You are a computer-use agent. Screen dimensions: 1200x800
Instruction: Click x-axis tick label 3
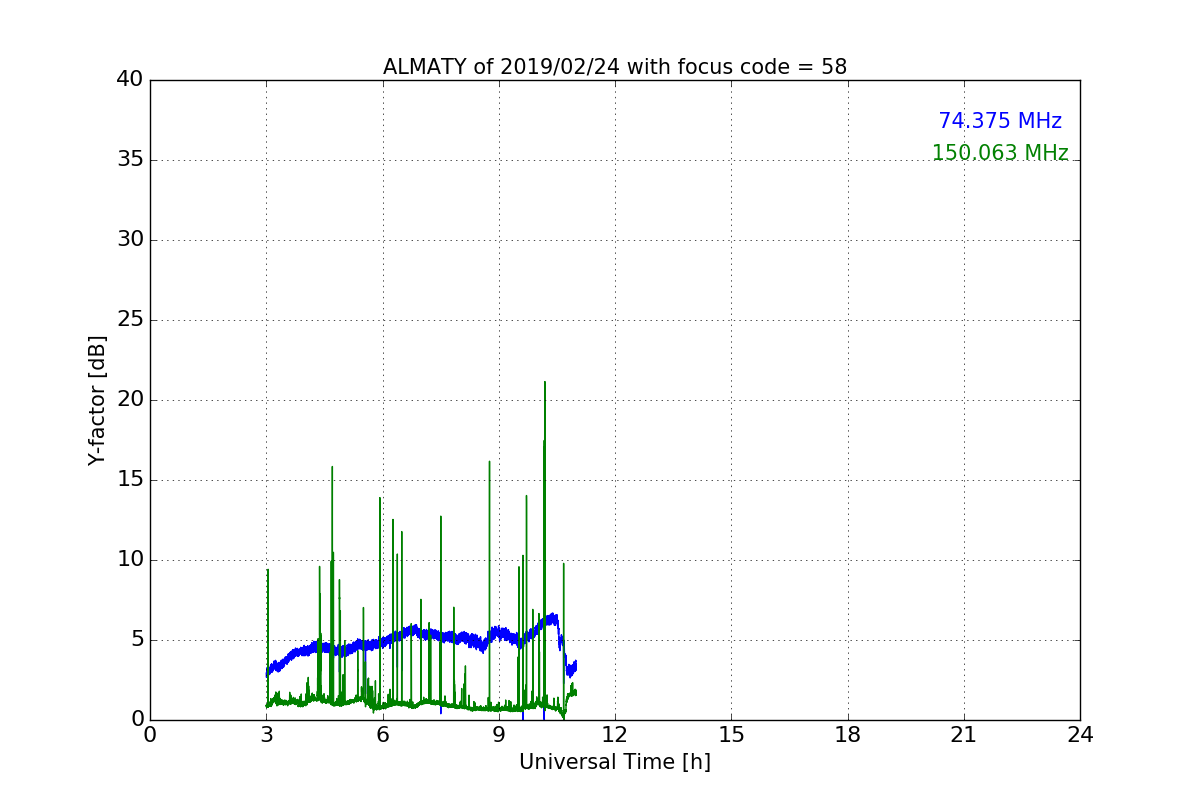point(266,735)
